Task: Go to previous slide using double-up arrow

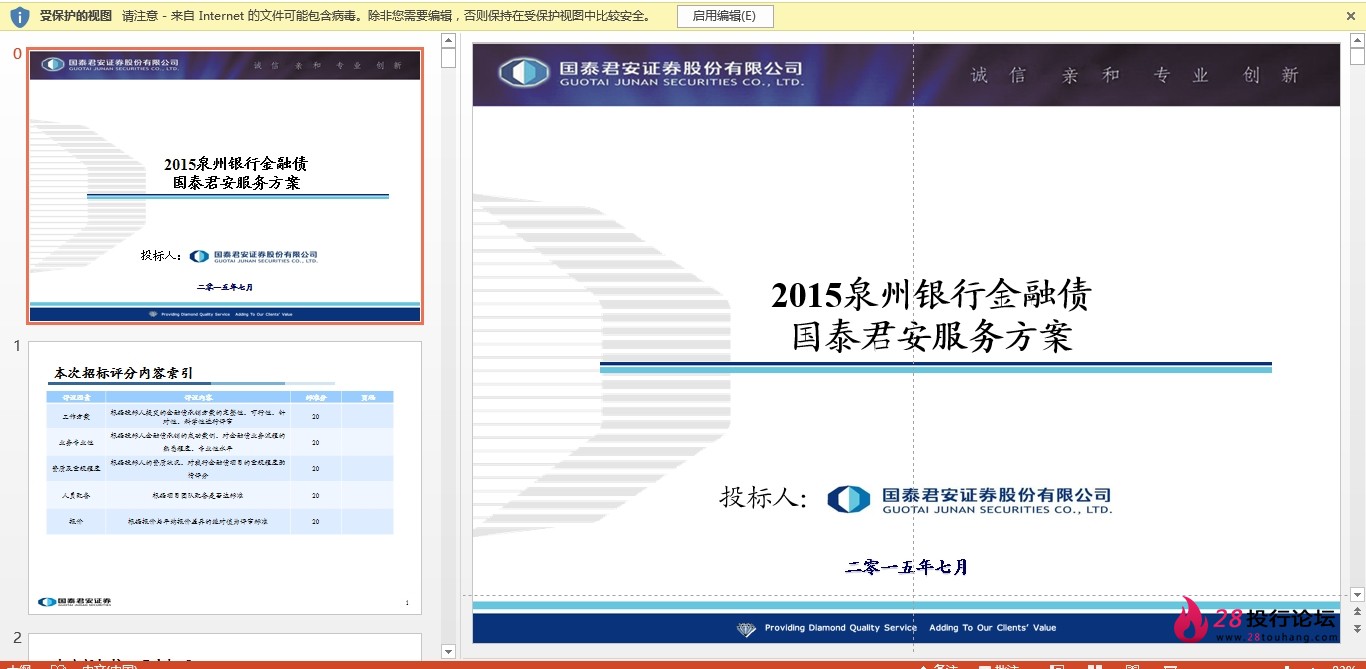Action: (1357, 612)
